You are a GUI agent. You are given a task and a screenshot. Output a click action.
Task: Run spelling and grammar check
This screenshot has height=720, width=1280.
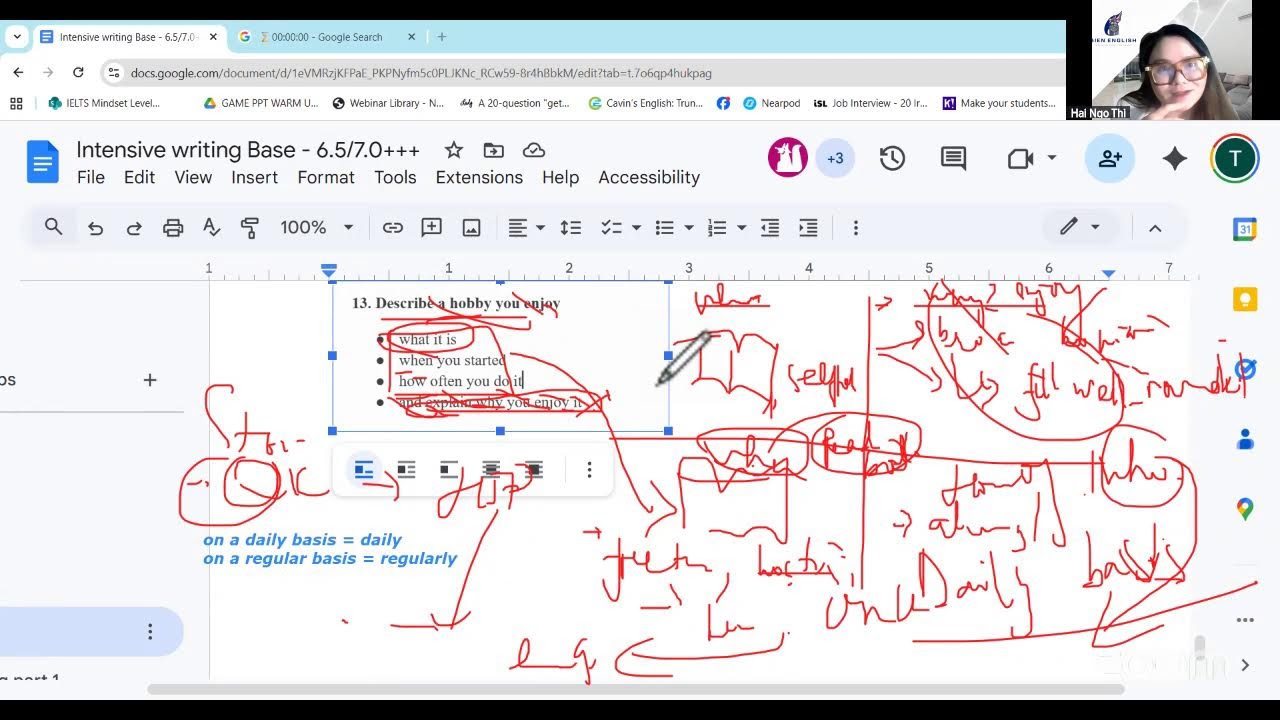pyautogui.click(x=211, y=228)
